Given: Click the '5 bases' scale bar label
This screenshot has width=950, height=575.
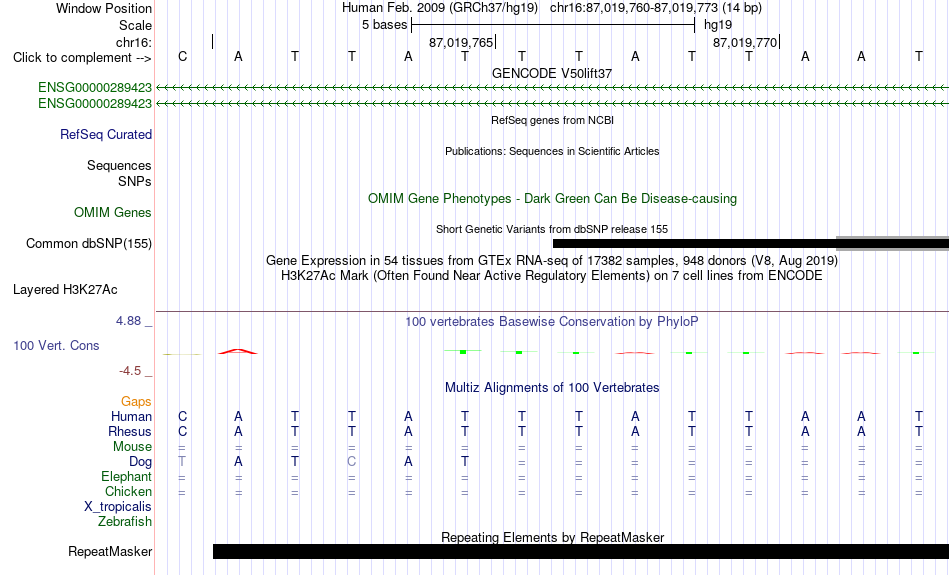Looking at the screenshot, I should coord(385,25).
